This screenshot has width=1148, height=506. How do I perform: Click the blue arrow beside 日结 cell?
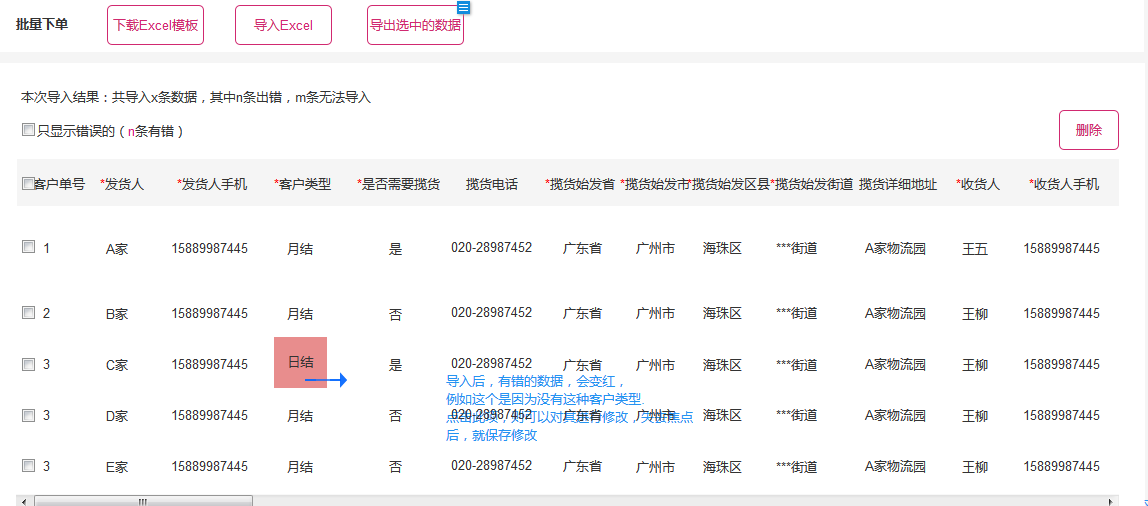click(x=326, y=380)
